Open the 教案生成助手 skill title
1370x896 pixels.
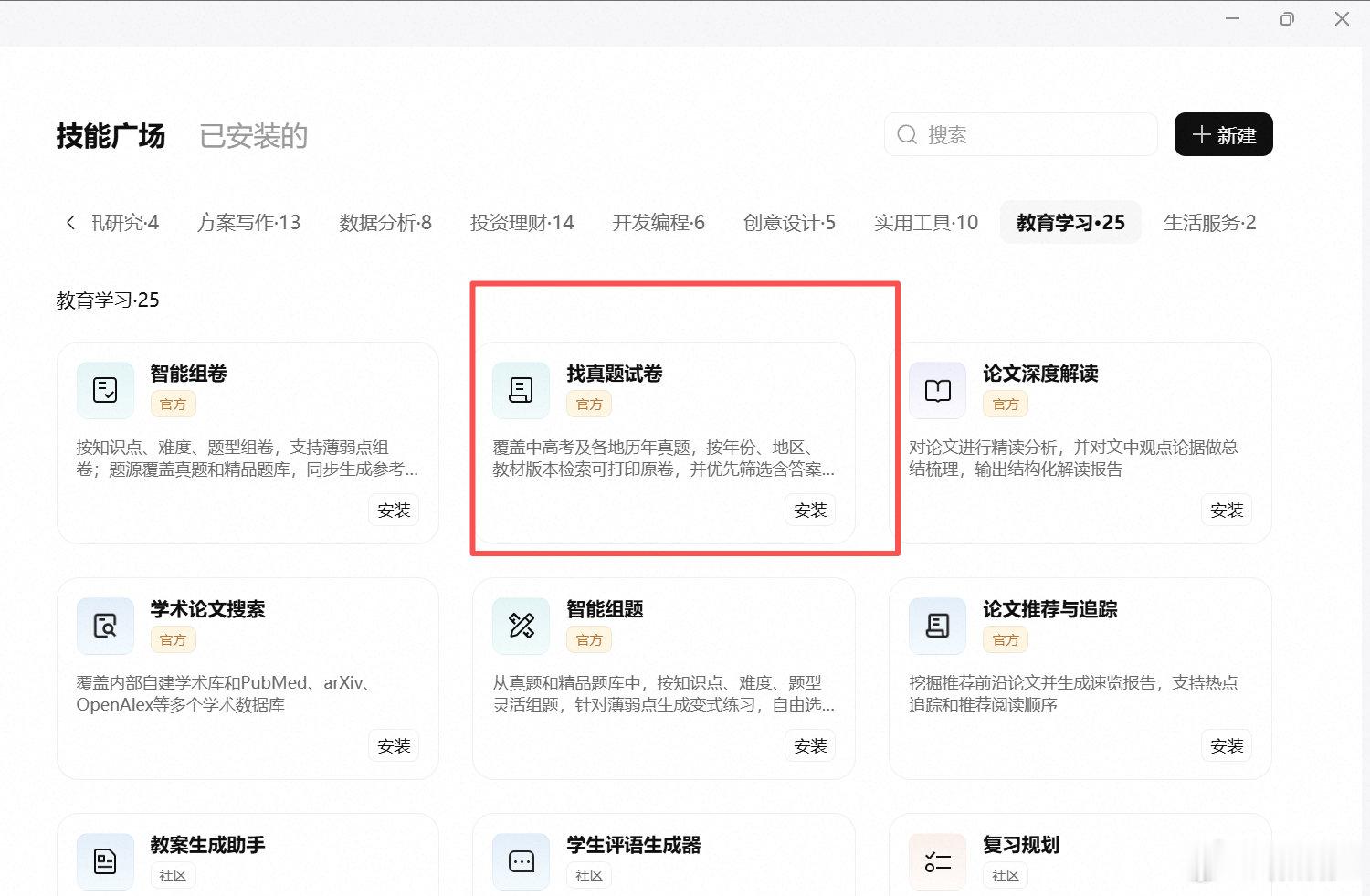coord(208,845)
